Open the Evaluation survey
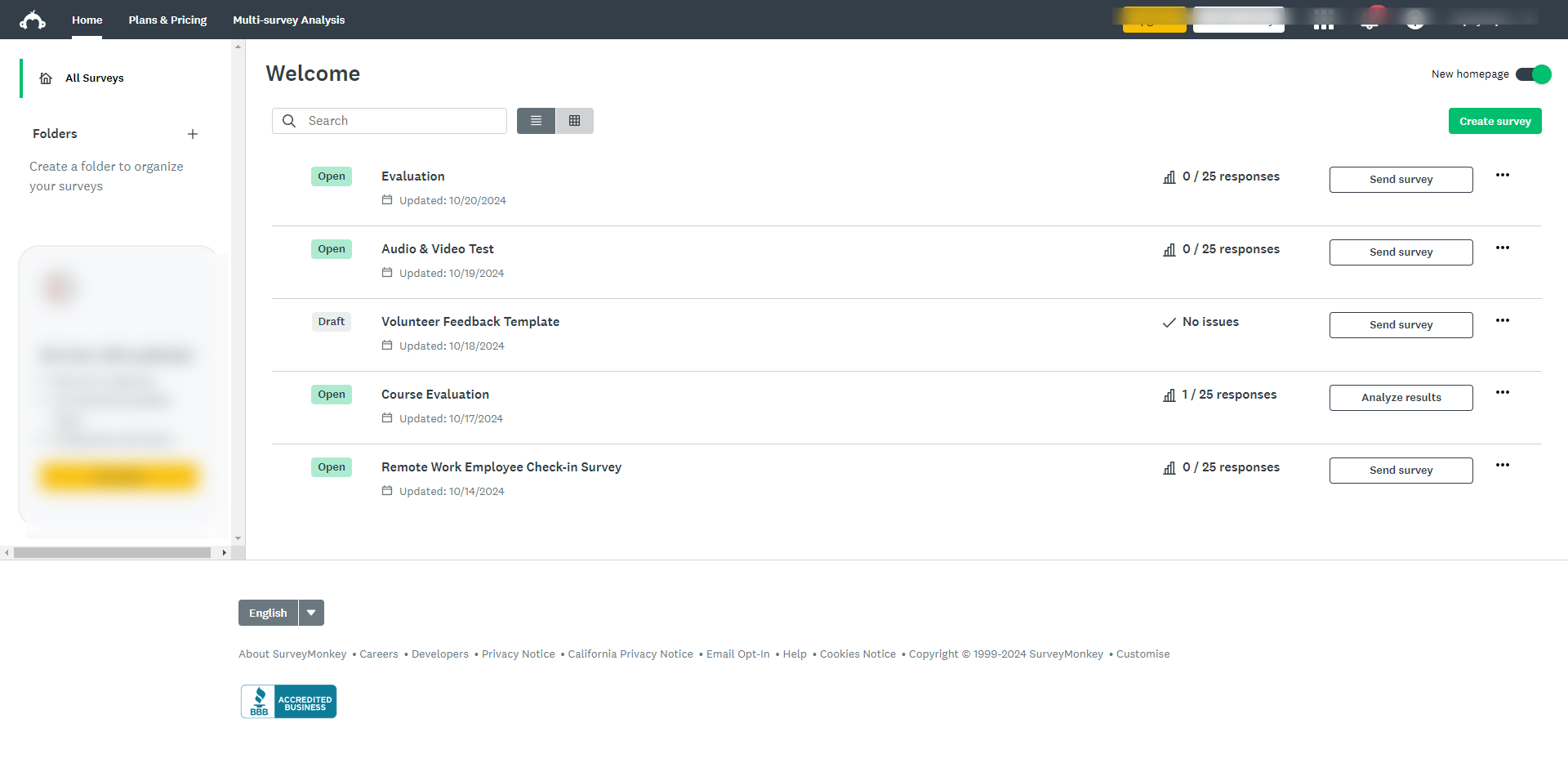The image size is (1568, 772). tap(413, 176)
